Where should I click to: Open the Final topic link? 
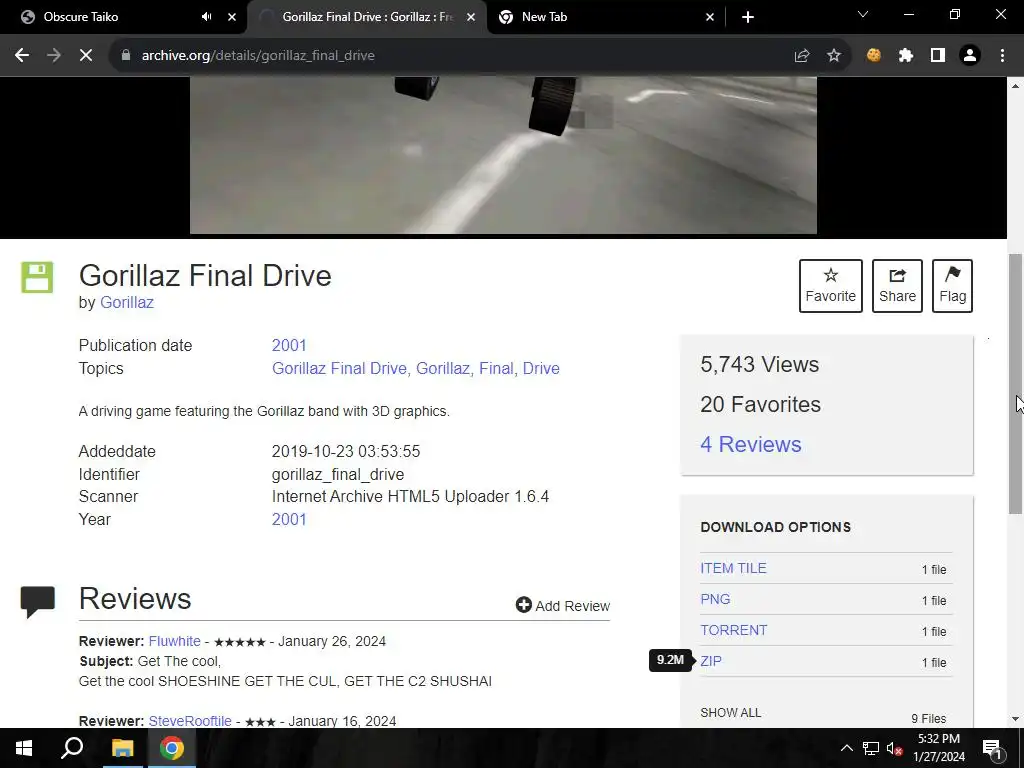coord(496,368)
